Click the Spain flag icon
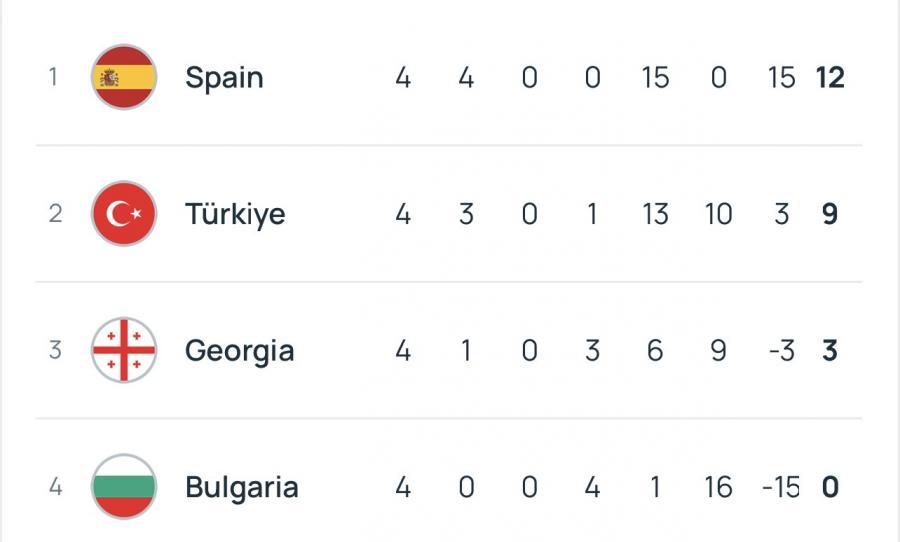 (x=124, y=77)
